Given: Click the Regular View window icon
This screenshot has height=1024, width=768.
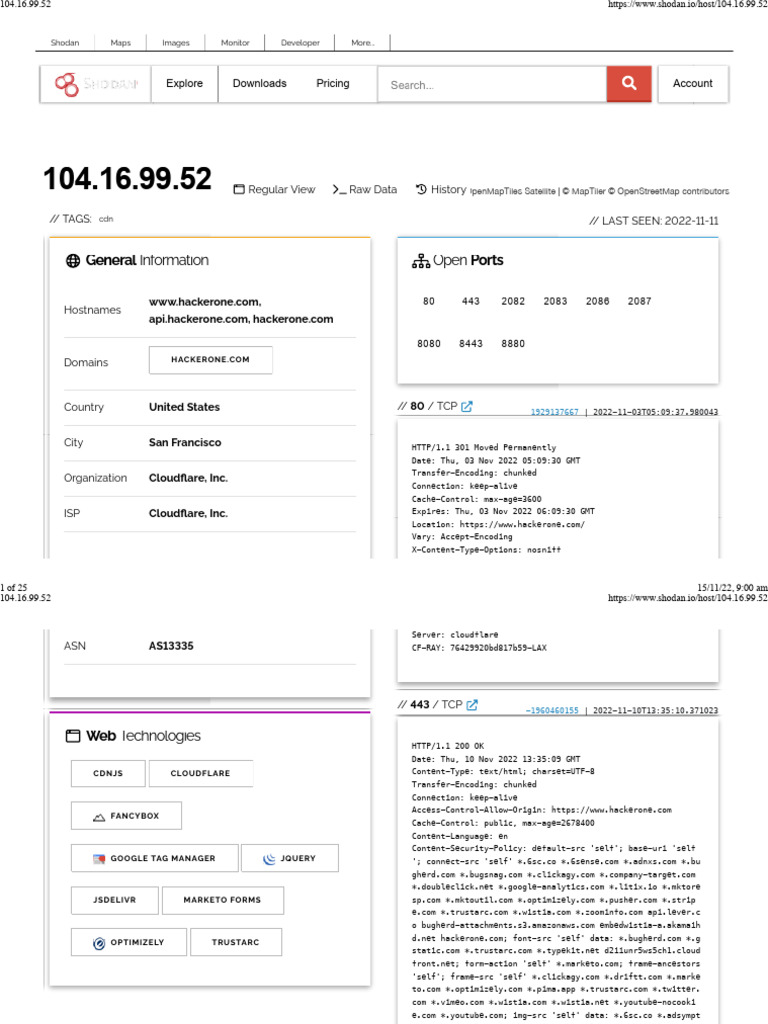Looking at the screenshot, I should tap(239, 190).
